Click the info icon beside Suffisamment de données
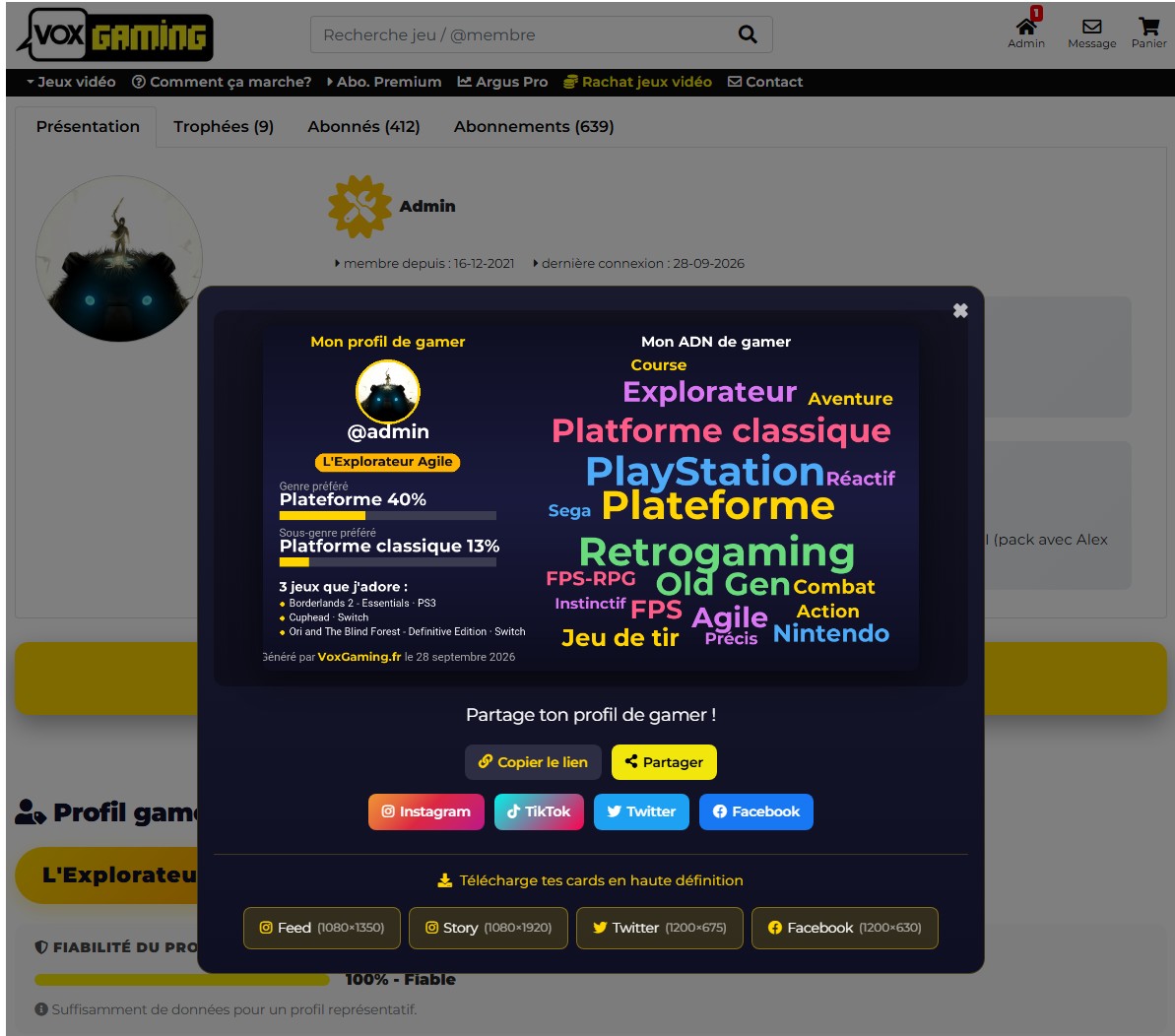1175x1036 pixels. (41, 1009)
